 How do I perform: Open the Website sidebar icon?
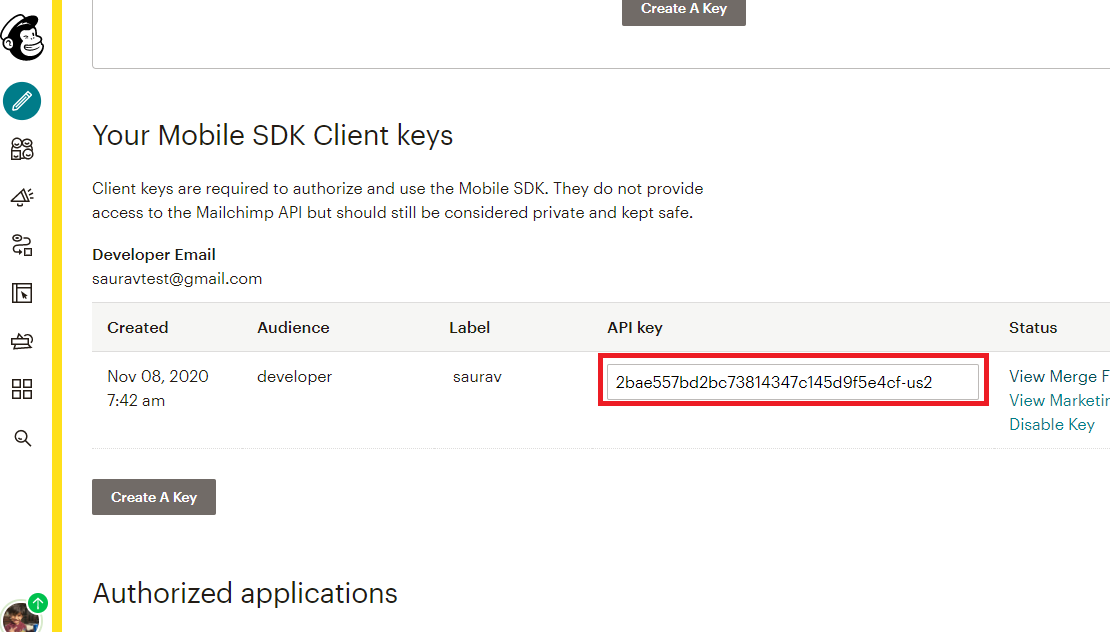(x=22, y=293)
